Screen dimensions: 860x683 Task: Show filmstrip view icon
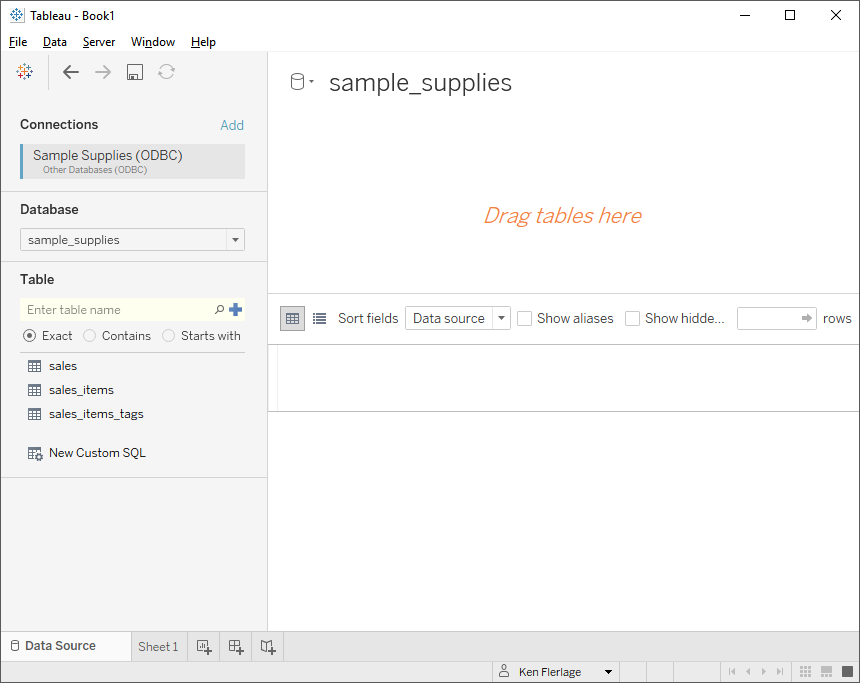pyautogui.click(x=827, y=671)
